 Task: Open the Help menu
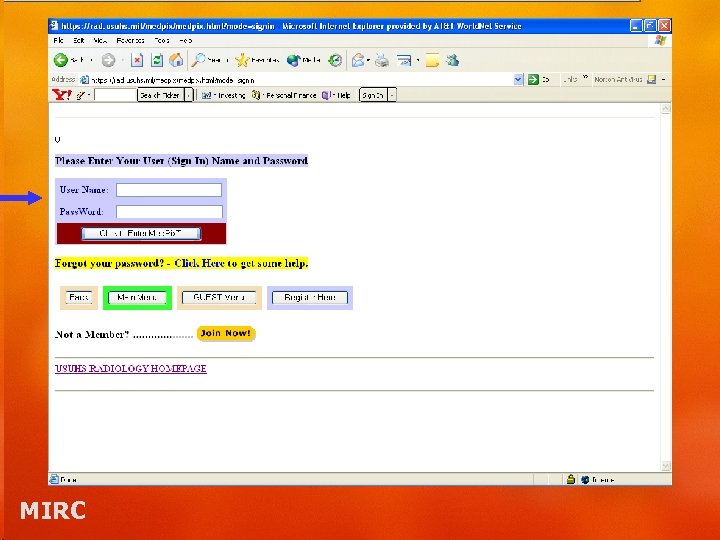coord(186,40)
